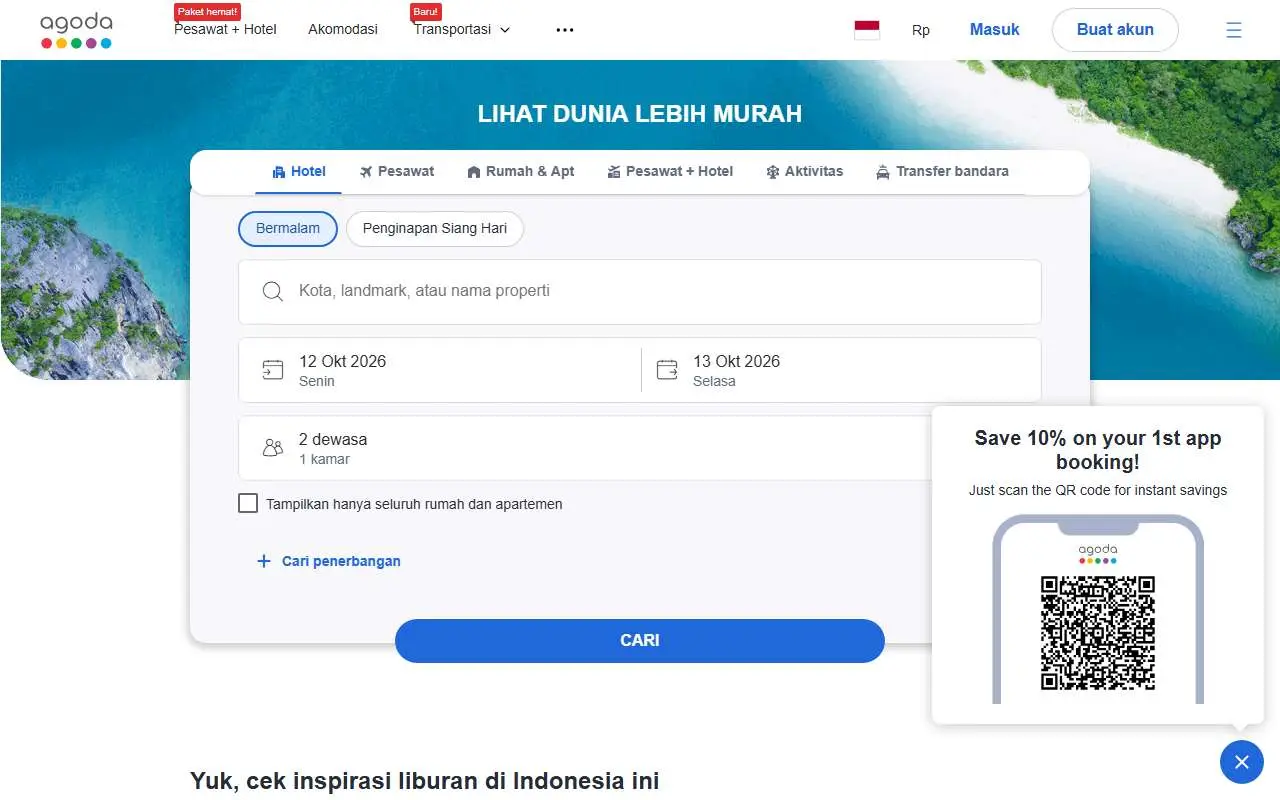The height and width of the screenshot is (800, 1280).
Task: Open the Rp currency selector
Action: click(921, 30)
